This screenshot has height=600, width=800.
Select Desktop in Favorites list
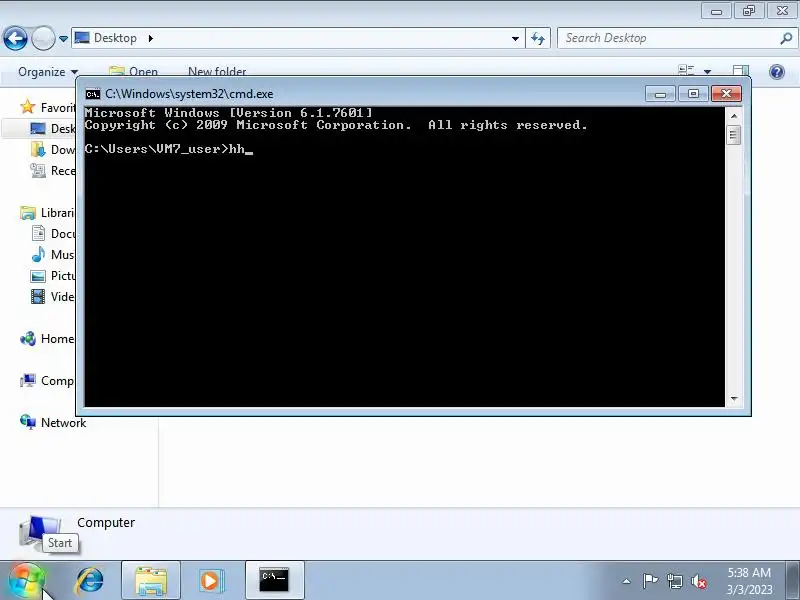tap(53, 129)
